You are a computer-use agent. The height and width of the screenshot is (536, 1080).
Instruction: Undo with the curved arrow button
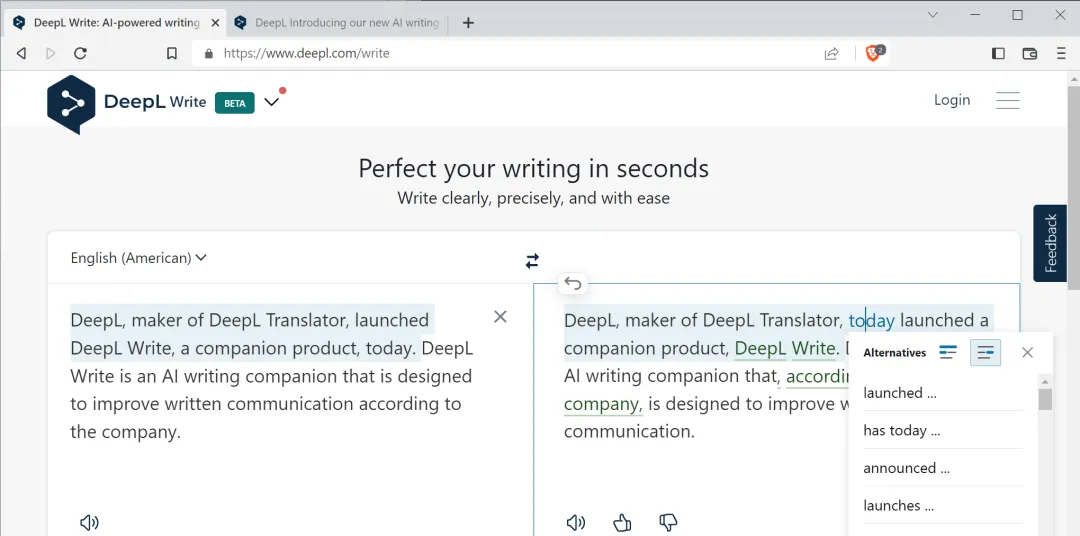point(572,282)
